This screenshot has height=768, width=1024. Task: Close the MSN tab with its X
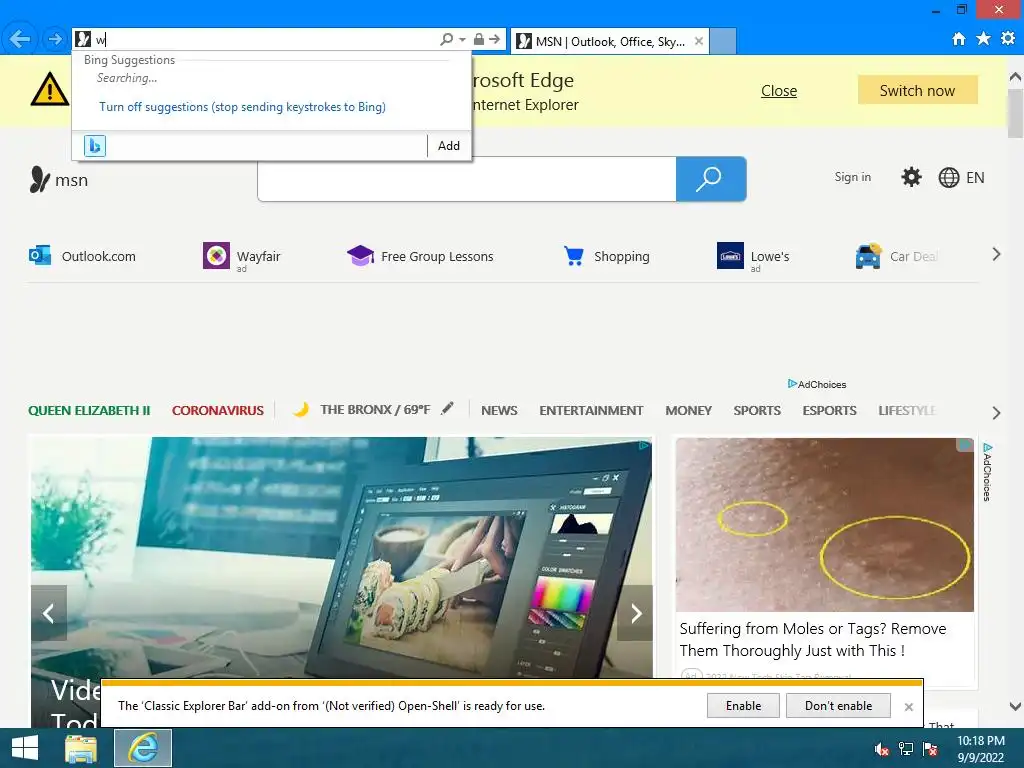tap(699, 41)
